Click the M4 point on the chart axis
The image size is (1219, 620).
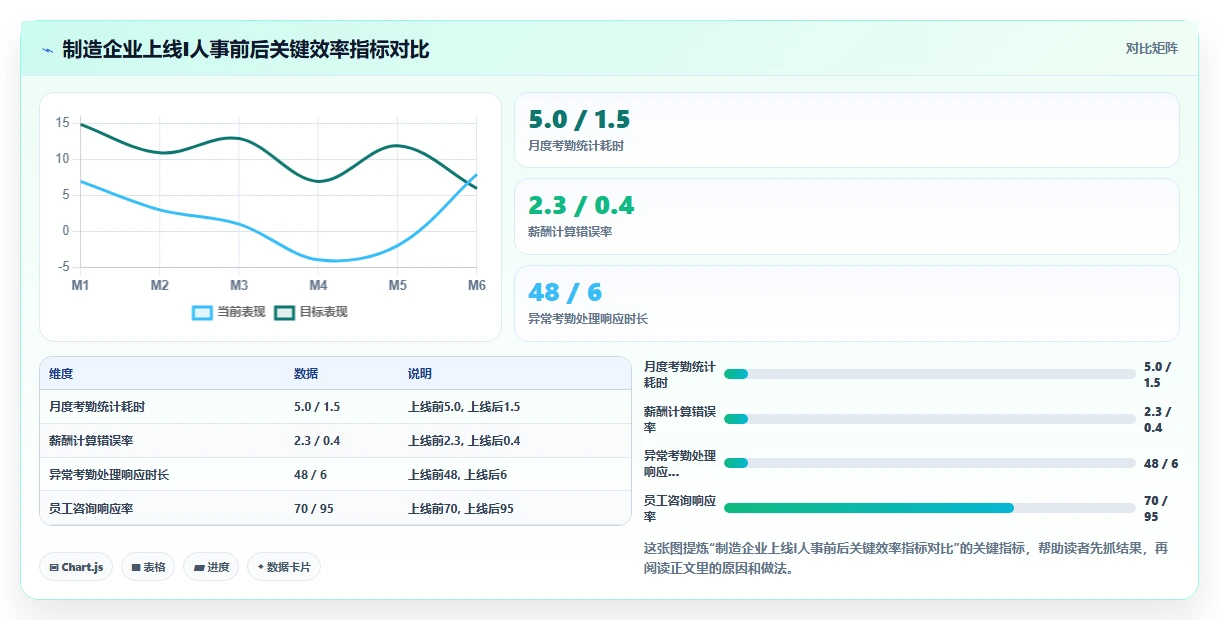pyautogui.click(x=318, y=285)
